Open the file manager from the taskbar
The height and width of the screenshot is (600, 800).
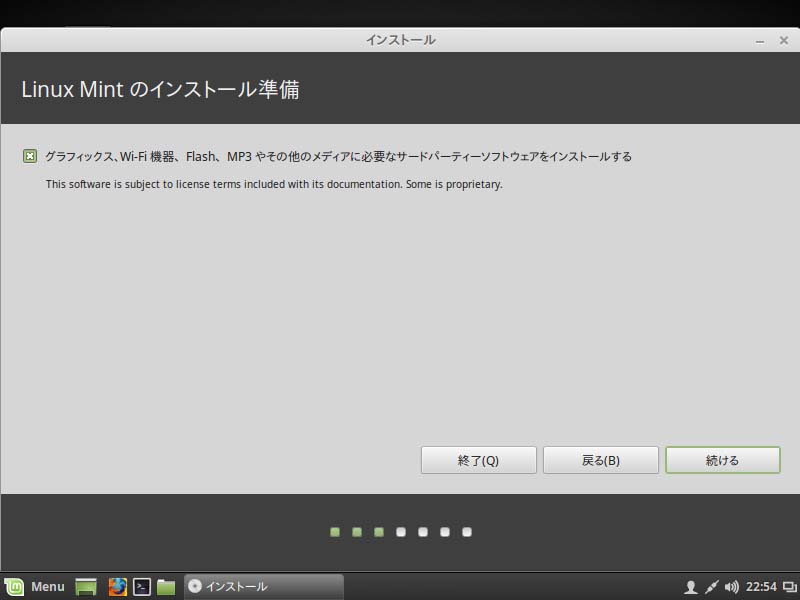tap(170, 587)
